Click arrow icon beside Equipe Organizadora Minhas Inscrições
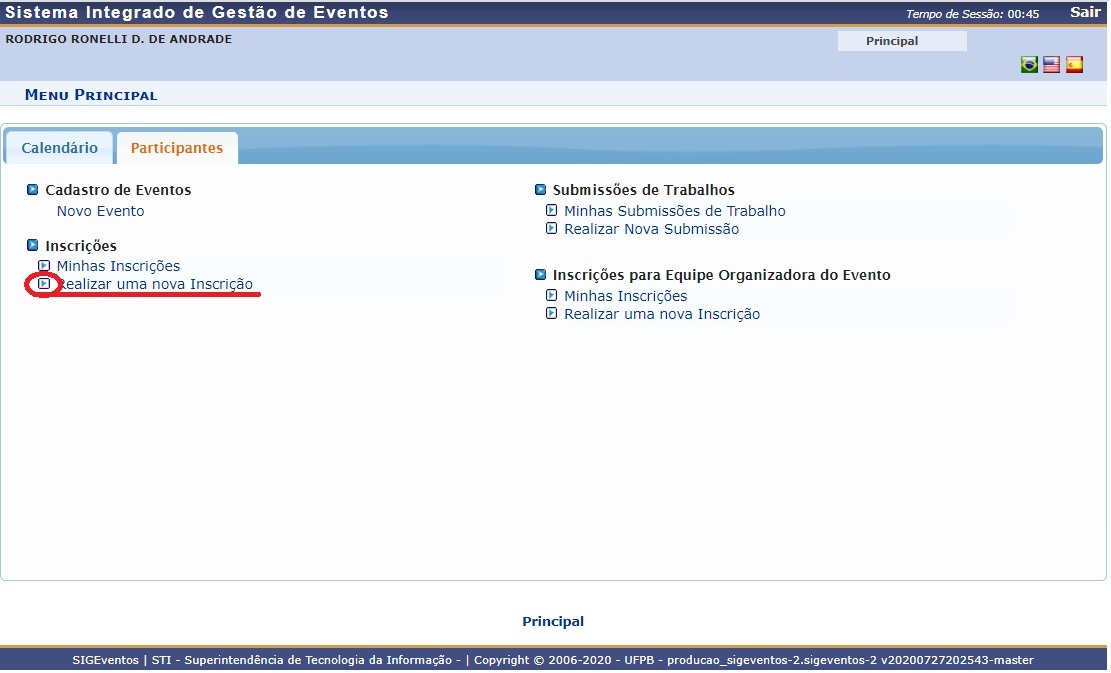Viewport: 1111px width, 673px height. (551, 296)
